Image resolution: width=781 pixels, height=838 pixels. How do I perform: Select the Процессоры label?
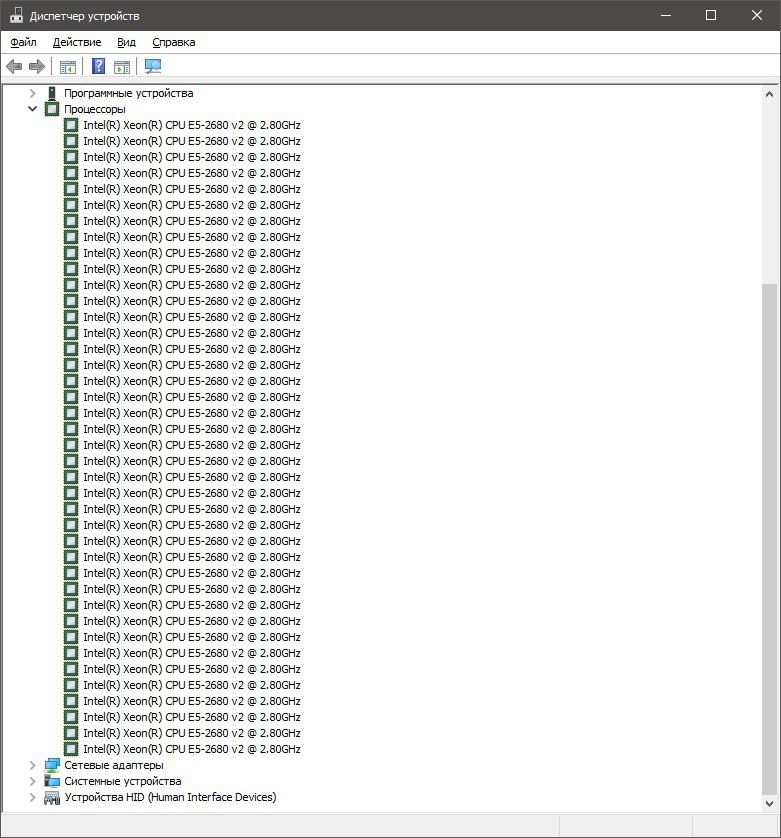(x=95, y=109)
